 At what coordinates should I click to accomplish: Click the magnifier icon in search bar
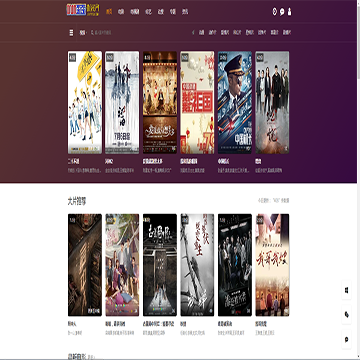(92, 32)
